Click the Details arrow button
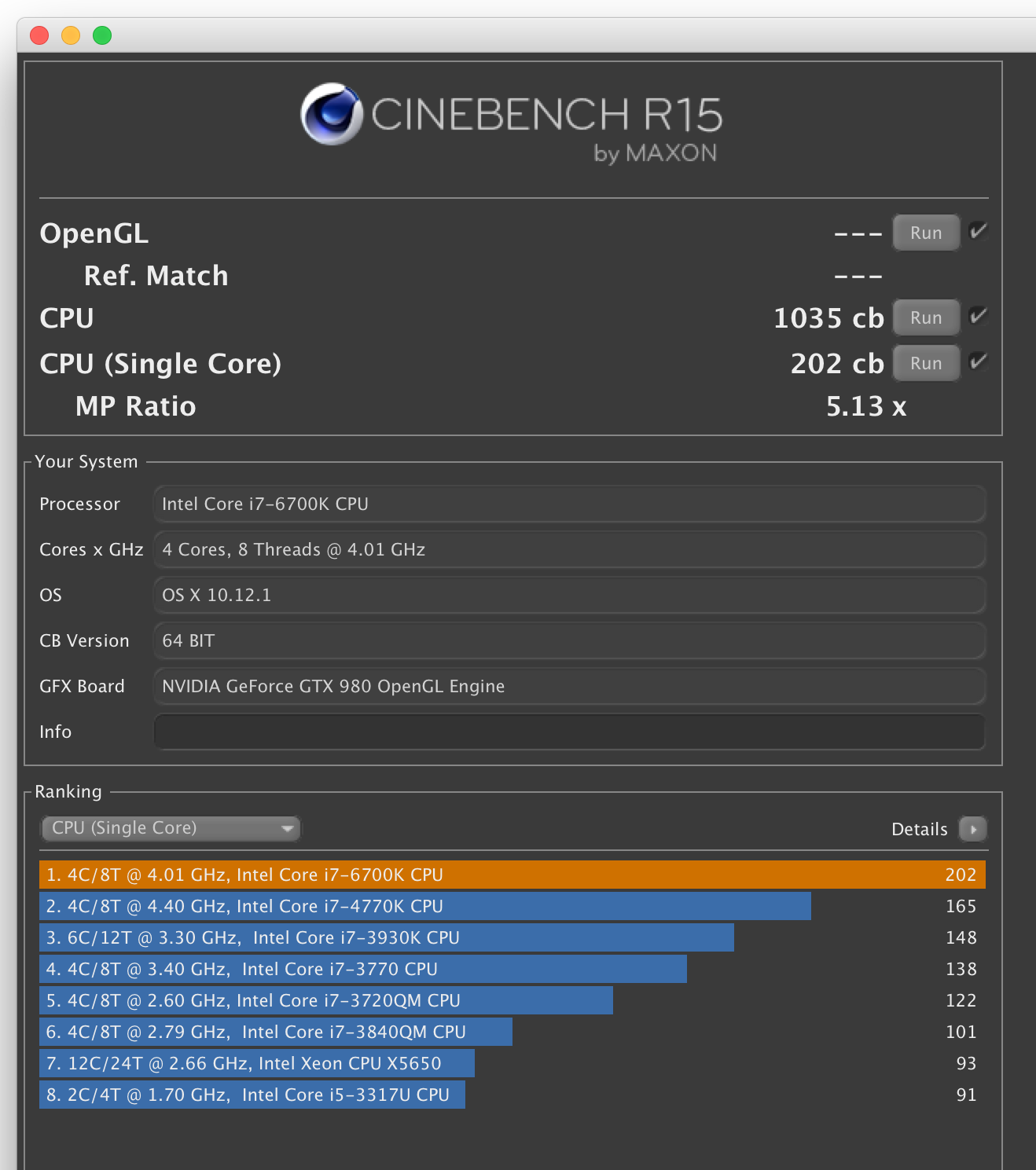Viewport: 1036px width, 1170px height. tap(973, 829)
